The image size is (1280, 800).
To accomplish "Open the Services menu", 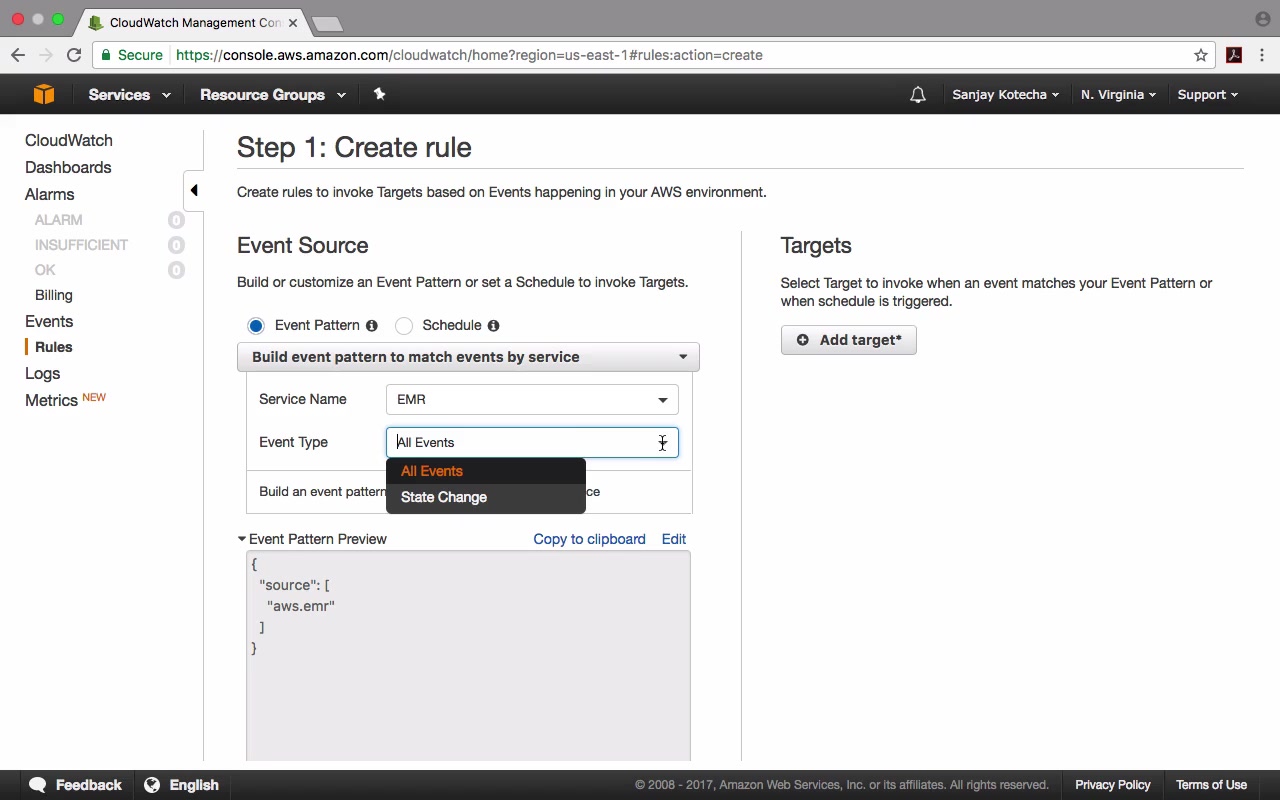I will (x=129, y=95).
